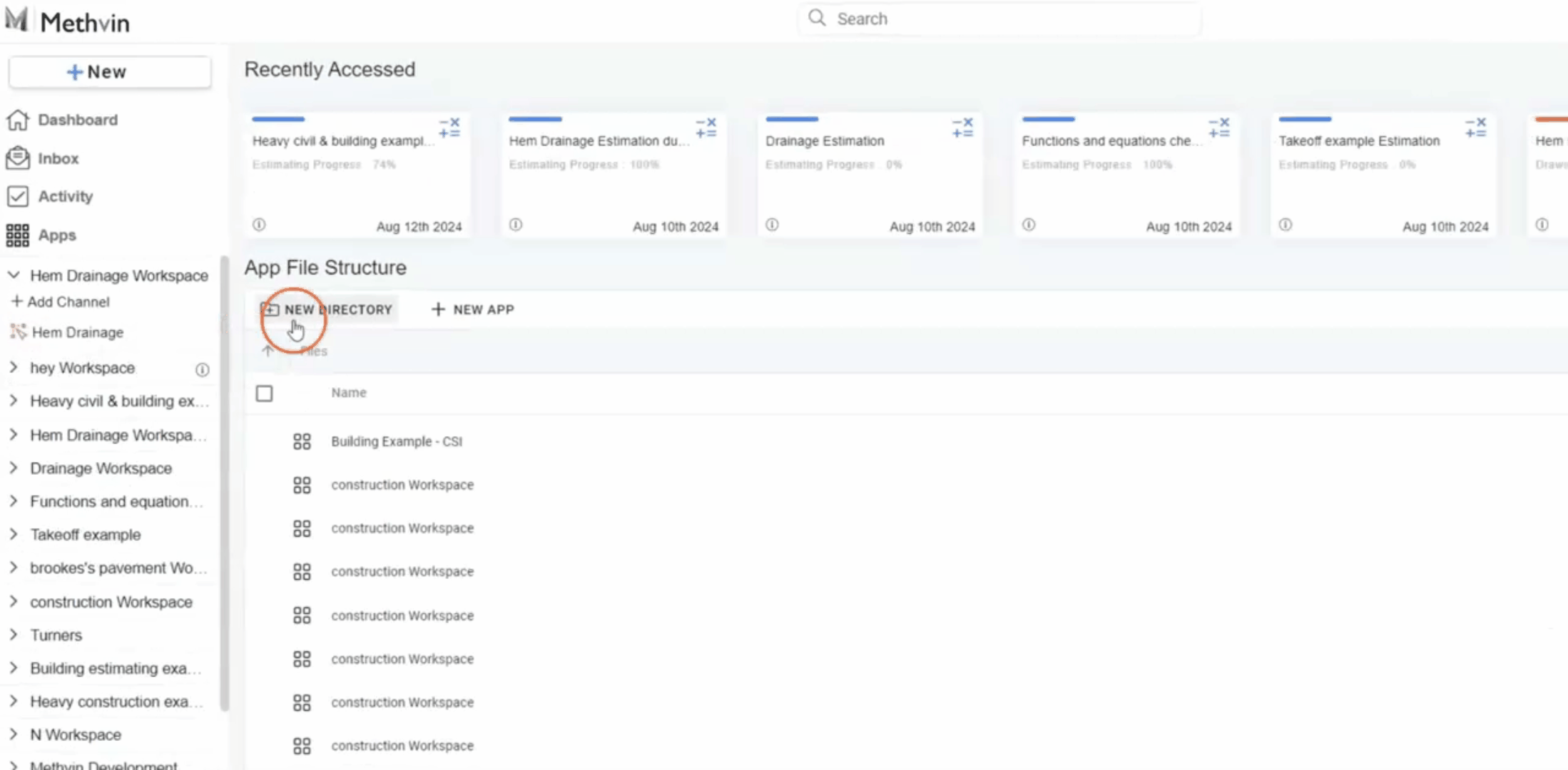Expand the Turners workspace

(14, 635)
